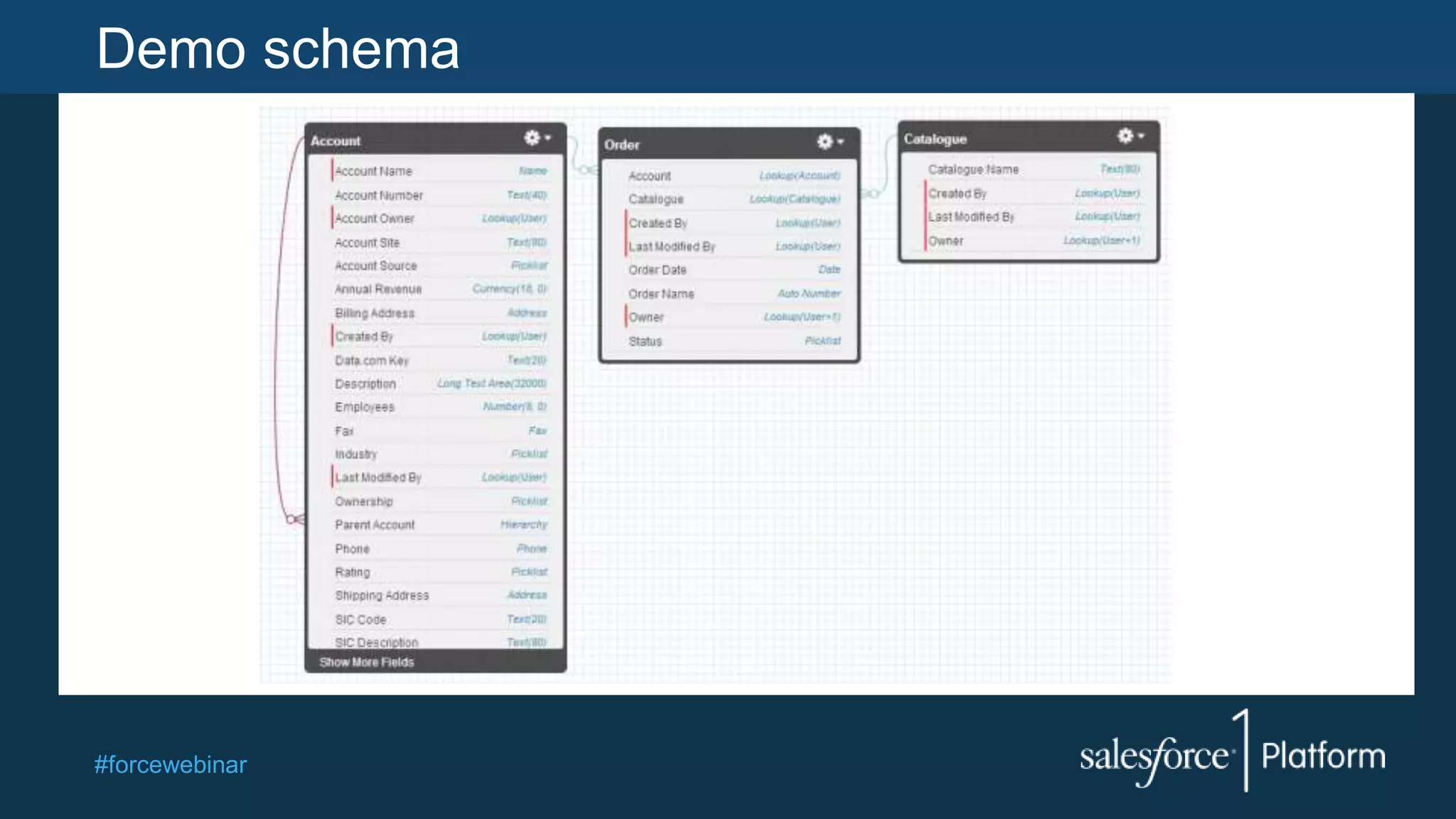The image size is (1456, 819).
Task: Select Created By in Order object
Action: (733, 223)
